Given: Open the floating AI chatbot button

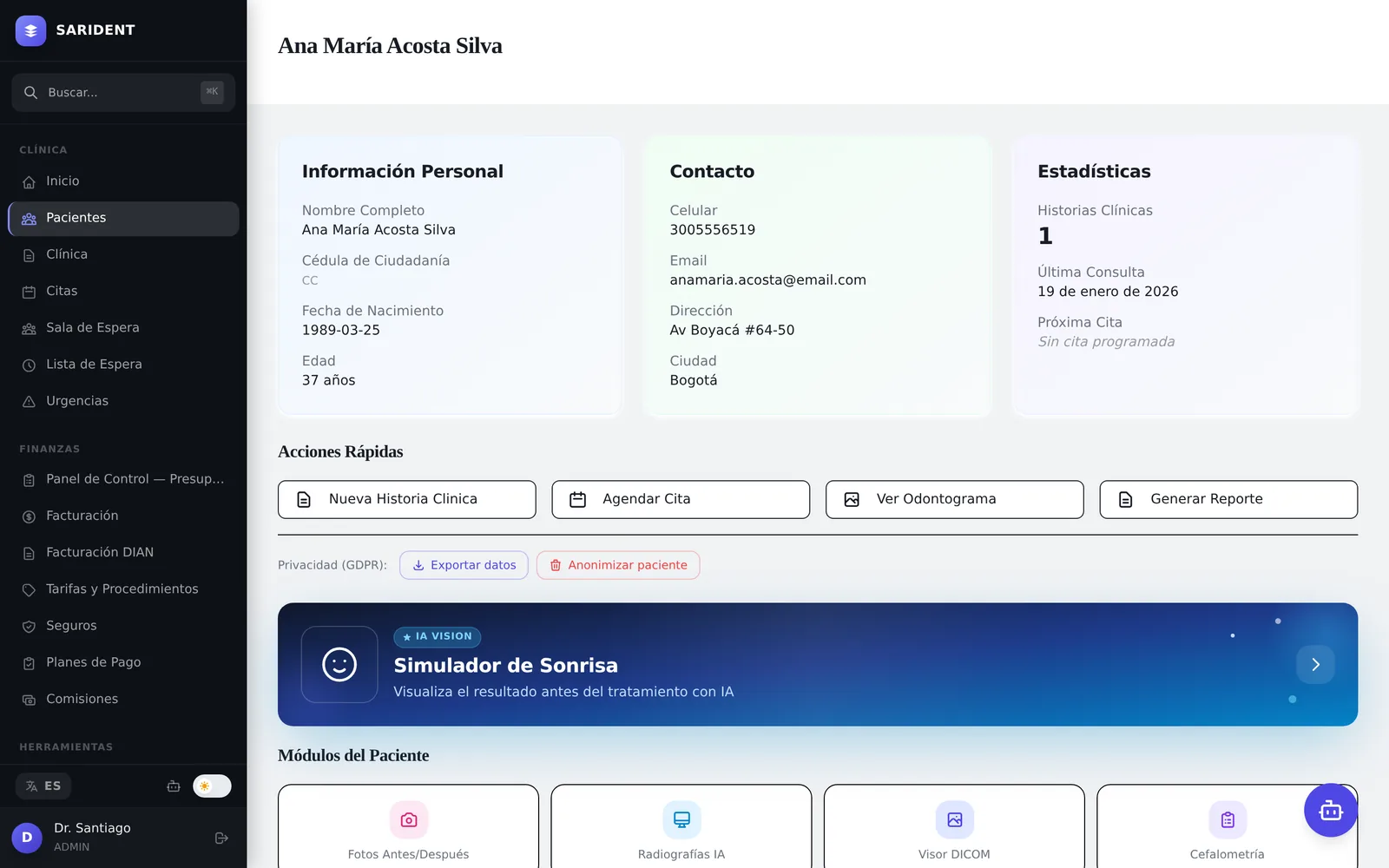Looking at the screenshot, I should [1330, 810].
